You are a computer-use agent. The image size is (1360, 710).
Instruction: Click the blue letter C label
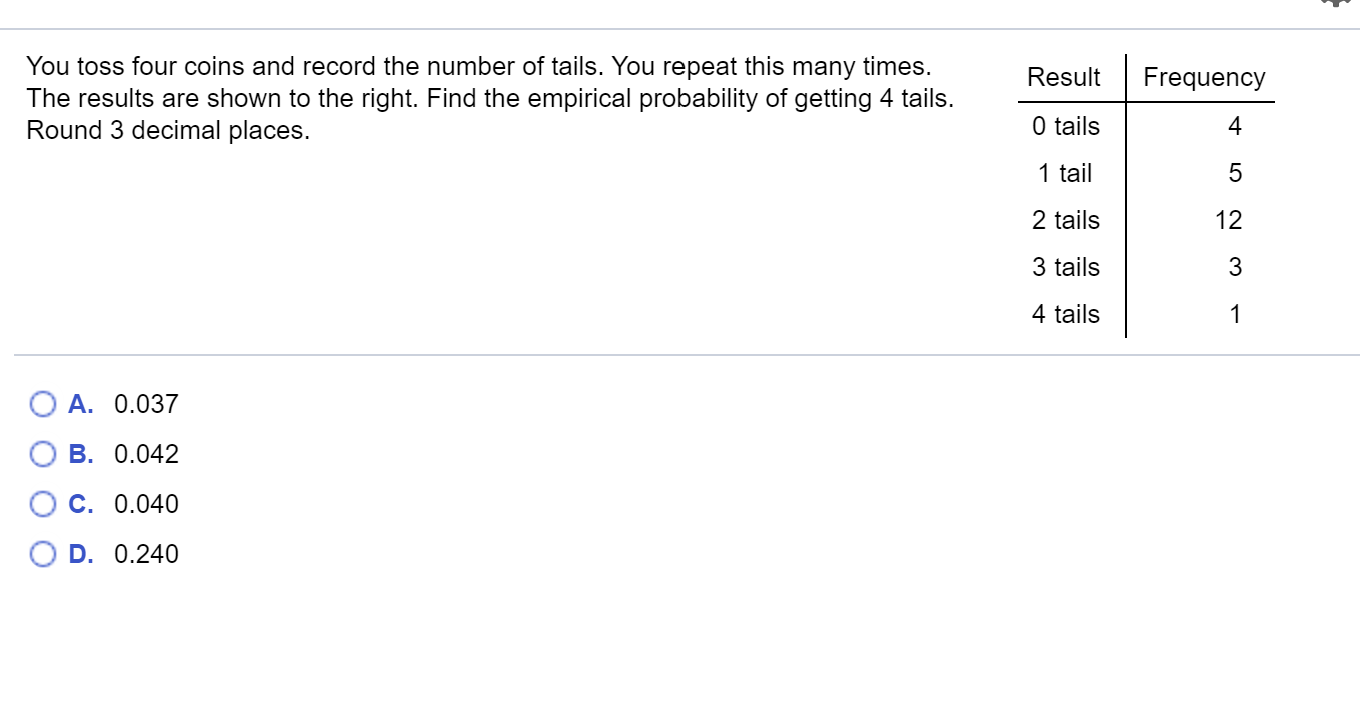click(81, 504)
